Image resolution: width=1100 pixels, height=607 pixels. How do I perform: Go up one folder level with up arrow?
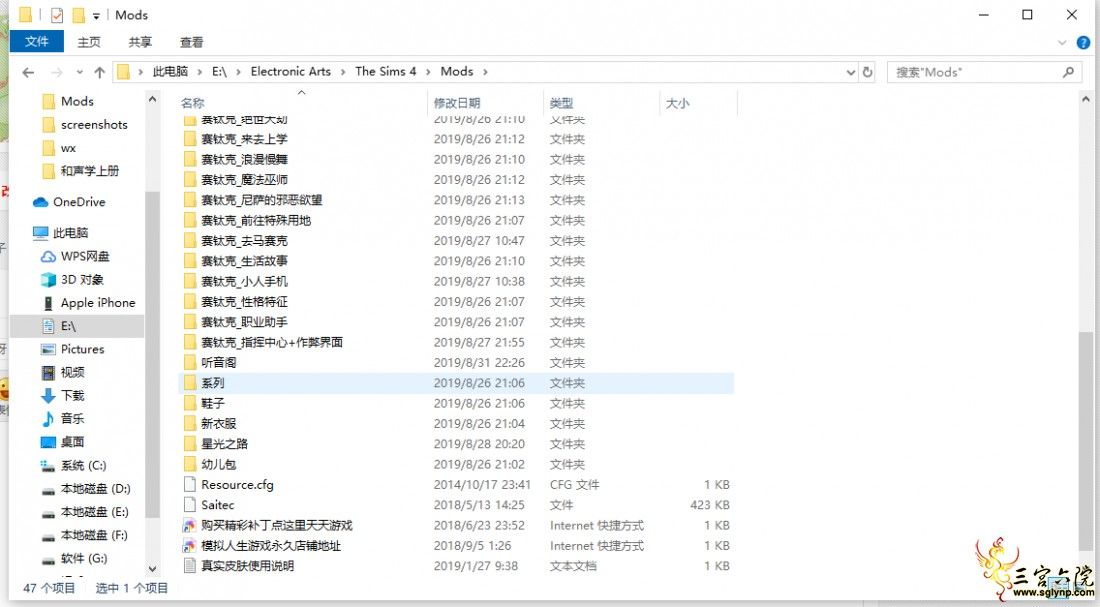click(x=100, y=72)
